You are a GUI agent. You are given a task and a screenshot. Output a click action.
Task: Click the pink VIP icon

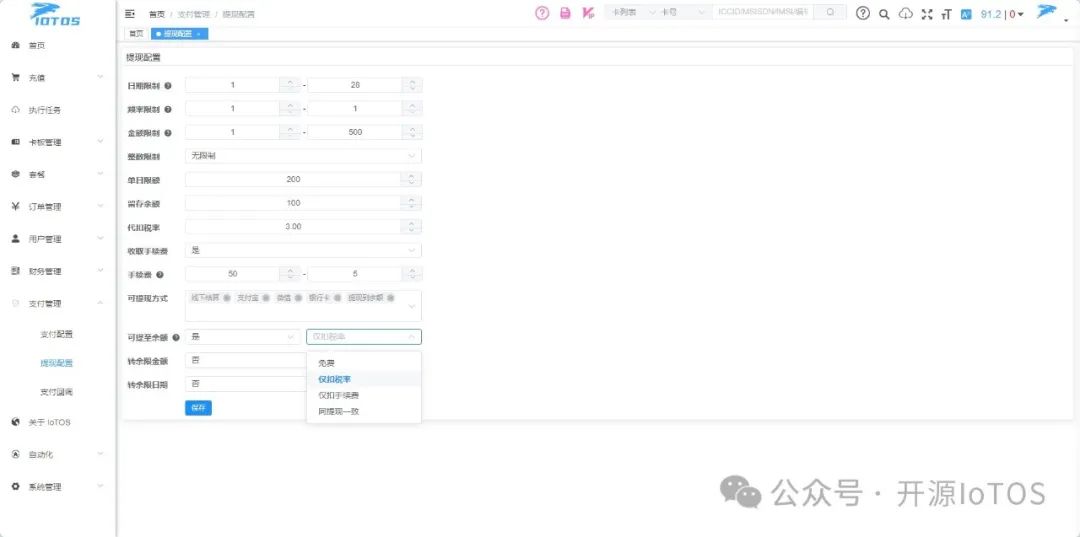[588, 13]
